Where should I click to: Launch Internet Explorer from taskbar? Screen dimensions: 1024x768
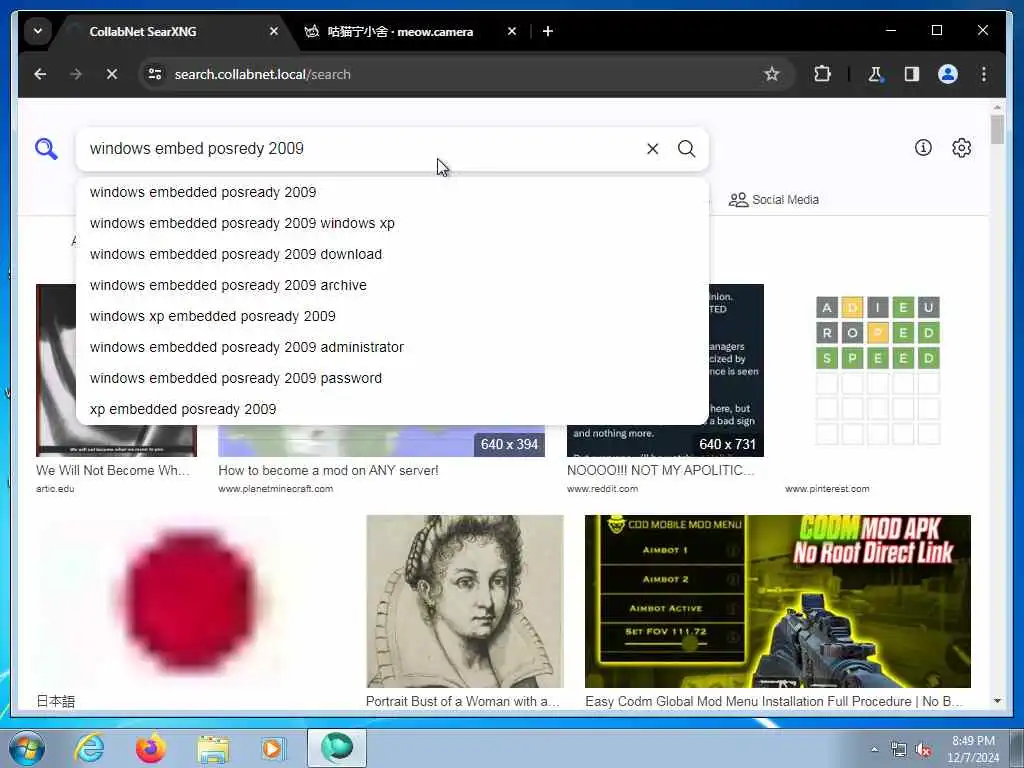tap(89, 748)
